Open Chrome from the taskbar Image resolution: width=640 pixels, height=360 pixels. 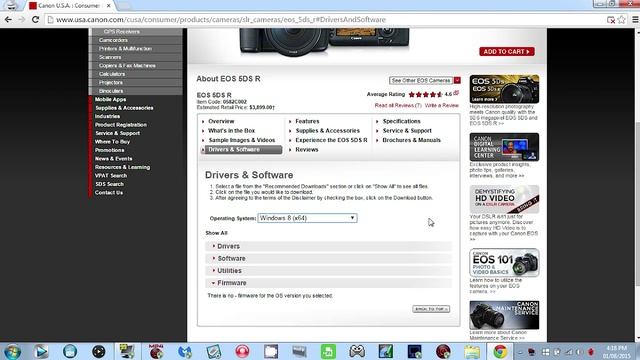click(x=500, y=351)
